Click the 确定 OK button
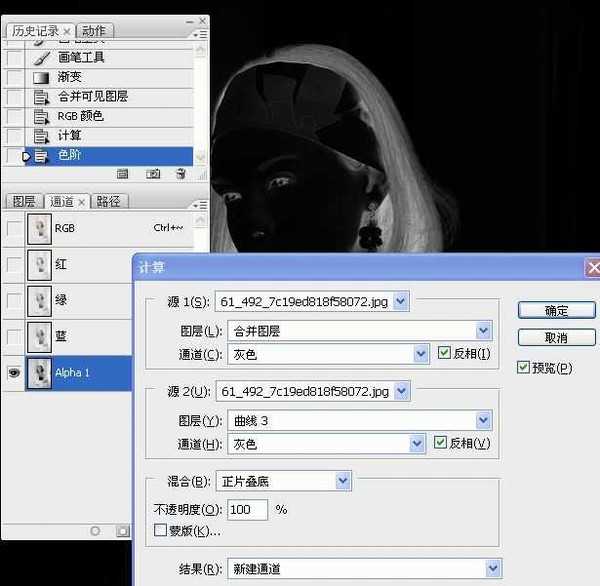This screenshot has width=600, height=586. 556,311
